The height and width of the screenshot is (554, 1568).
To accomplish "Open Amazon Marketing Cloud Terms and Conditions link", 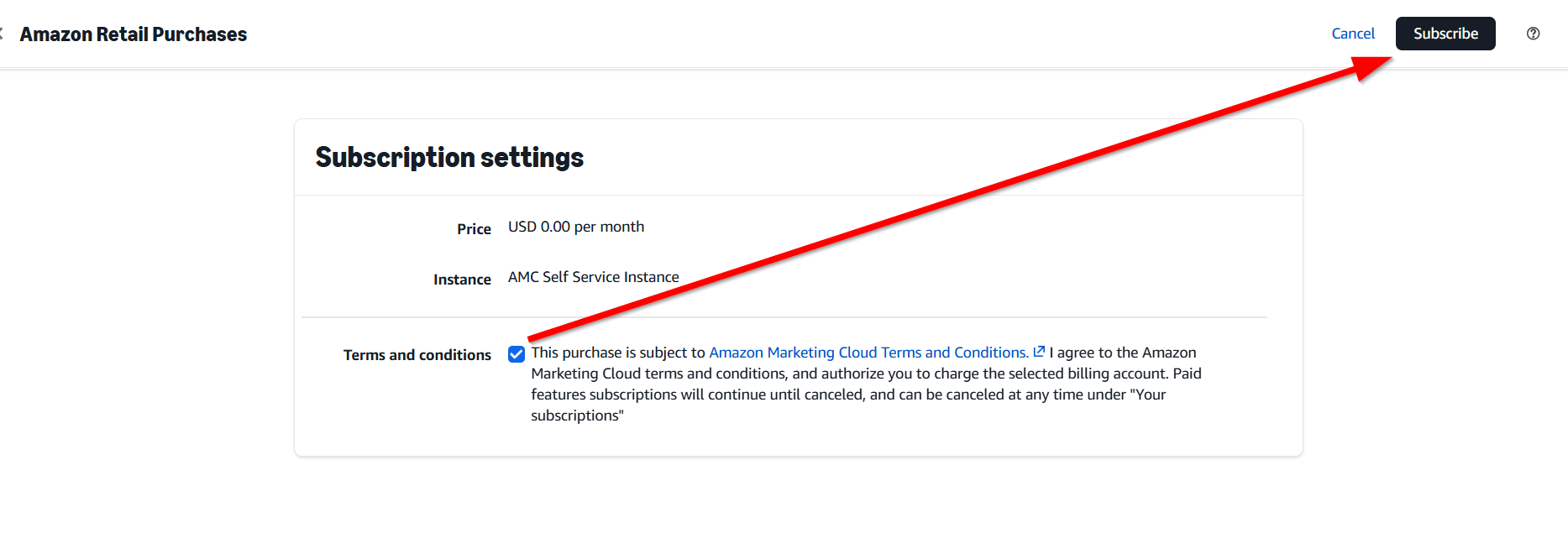I will [x=869, y=353].
